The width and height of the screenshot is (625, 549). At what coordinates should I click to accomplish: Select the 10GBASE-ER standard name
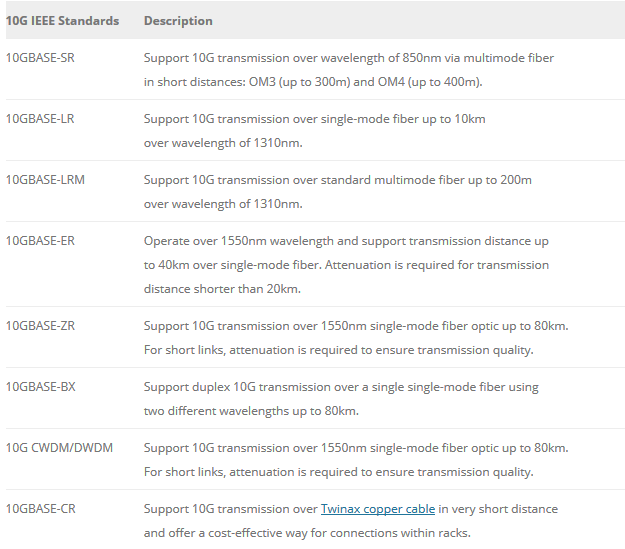pos(40,241)
